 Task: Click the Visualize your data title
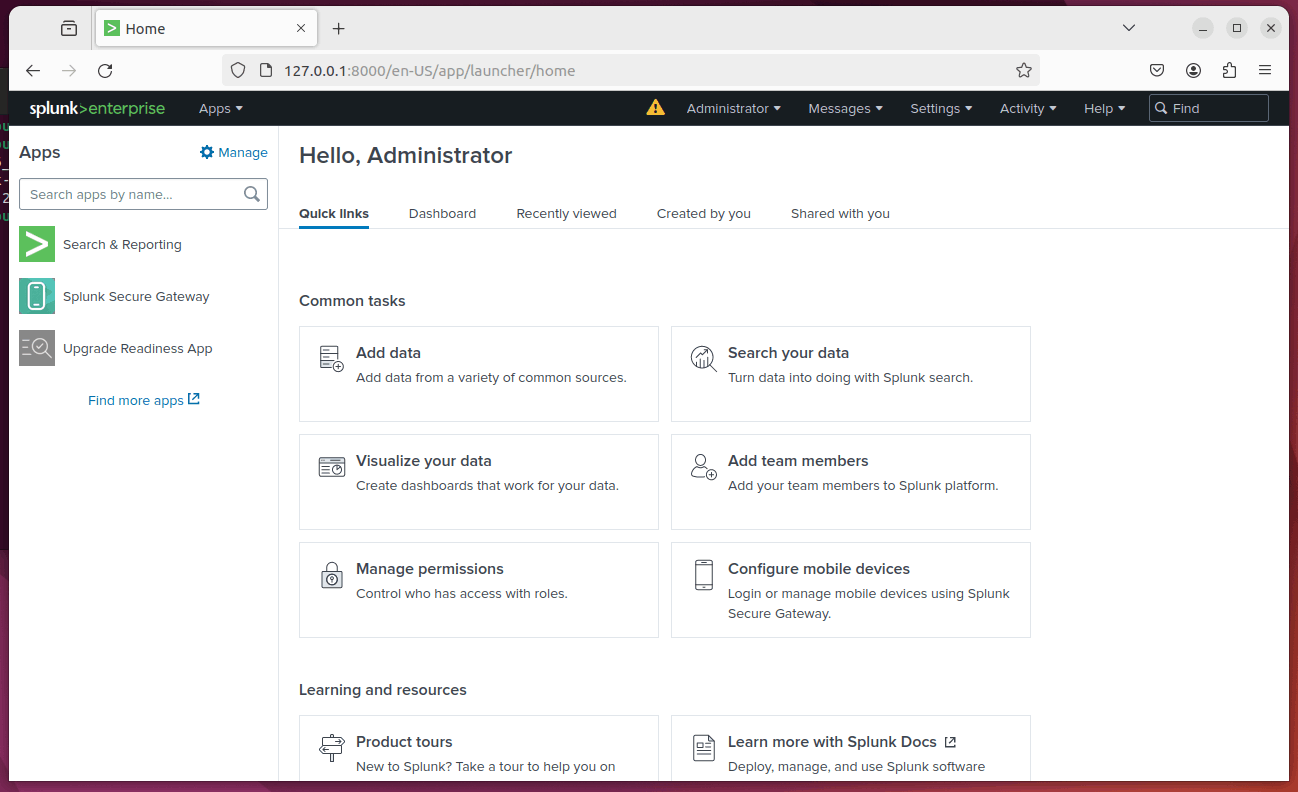tap(424, 461)
